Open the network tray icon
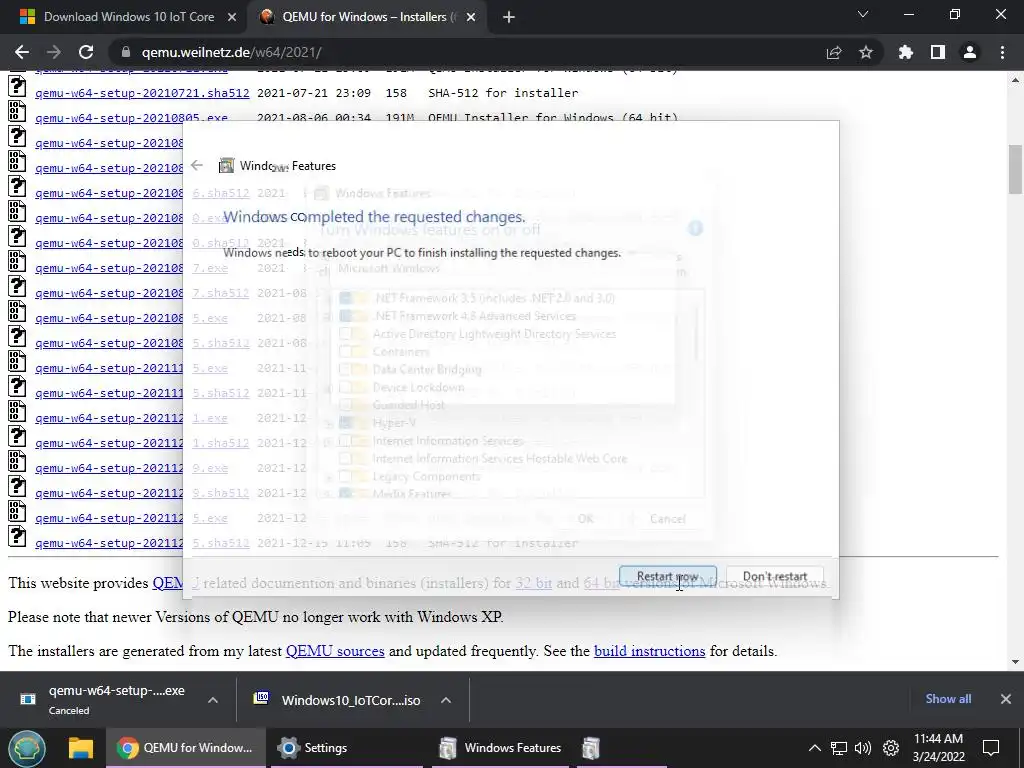 pos(839,748)
